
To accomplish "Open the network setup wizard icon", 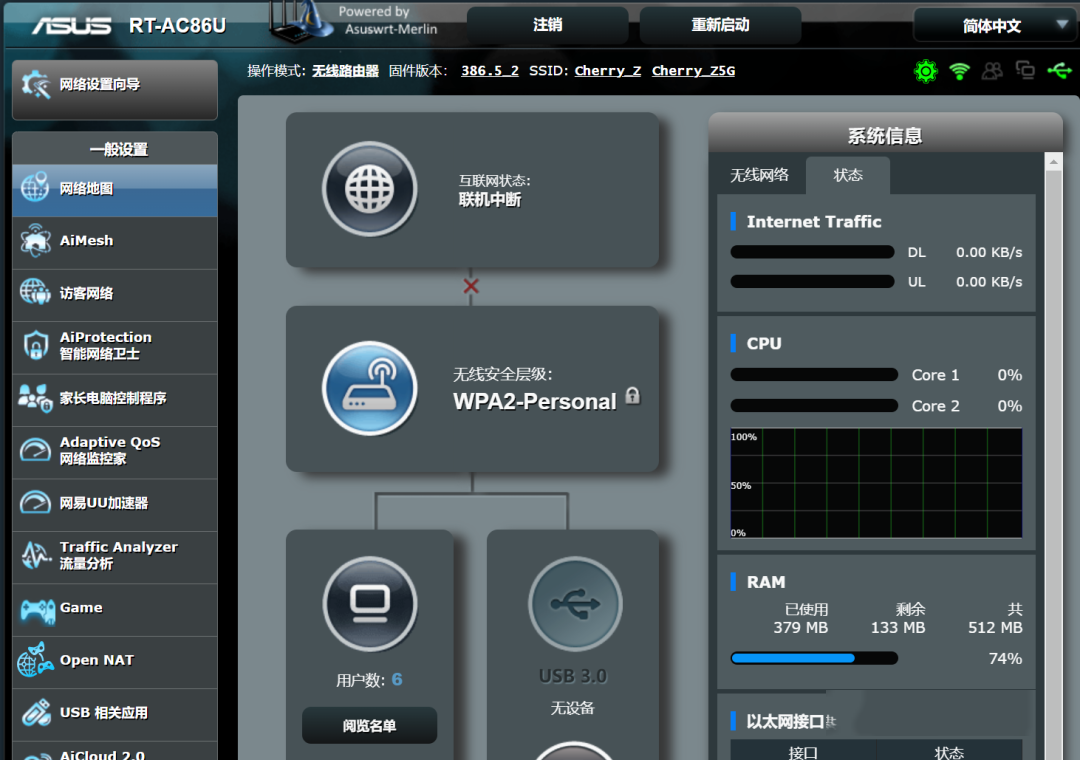I will pos(35,85).
